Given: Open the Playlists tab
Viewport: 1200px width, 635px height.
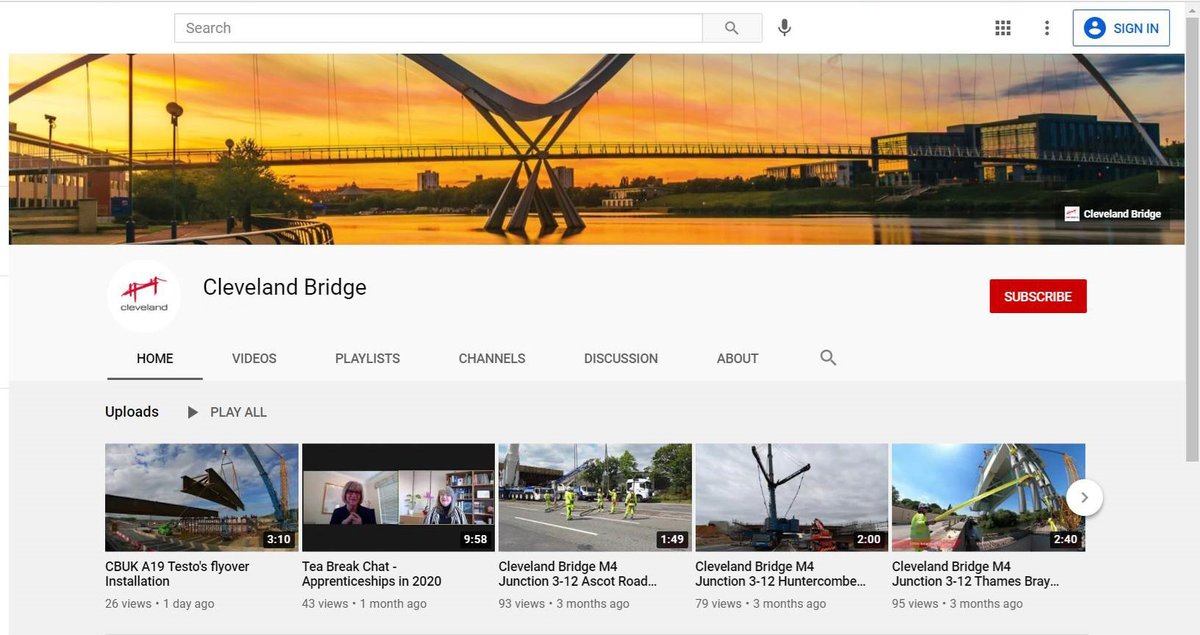Looking at the screenshot, I should (367, 358).
